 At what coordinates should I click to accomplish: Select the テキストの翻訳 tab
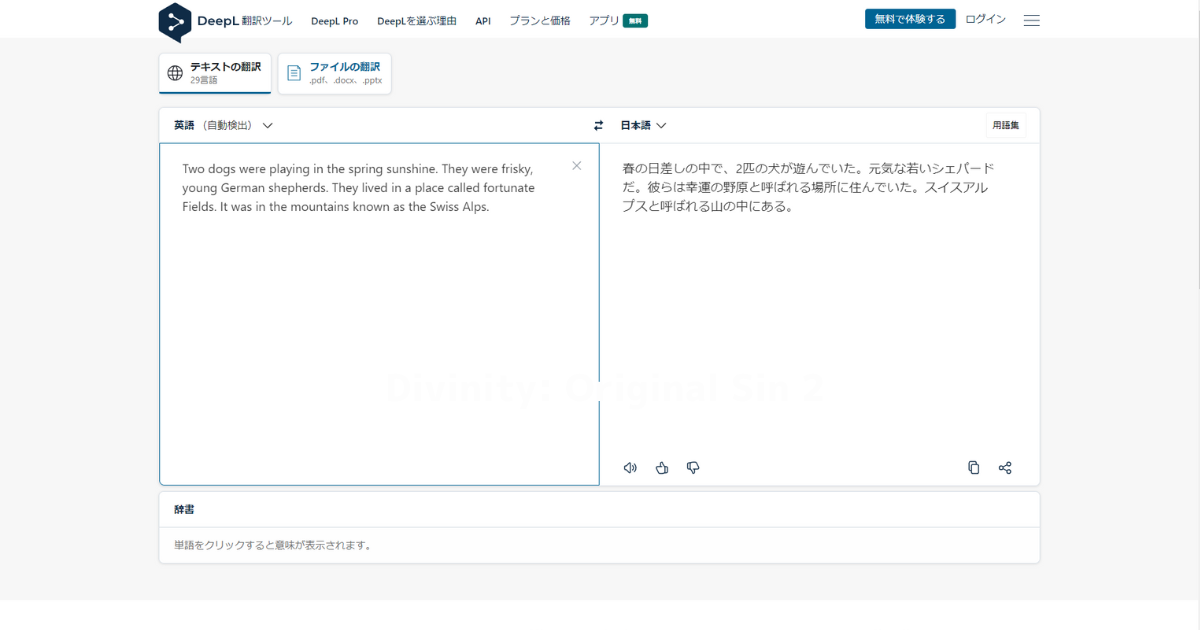pyautogui.click(x=214, y=72)
